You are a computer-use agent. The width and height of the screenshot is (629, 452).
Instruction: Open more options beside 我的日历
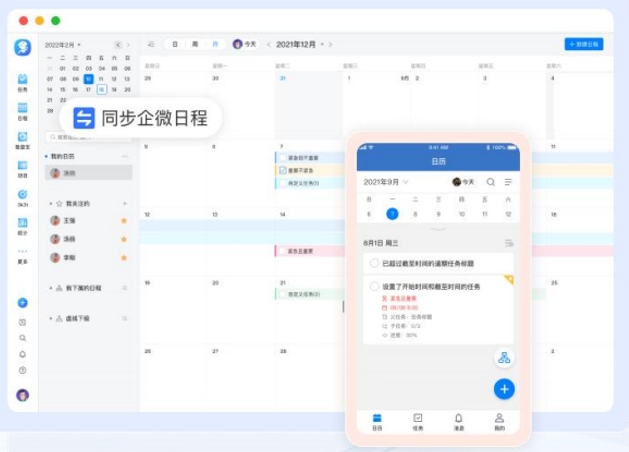pos(125,156)
